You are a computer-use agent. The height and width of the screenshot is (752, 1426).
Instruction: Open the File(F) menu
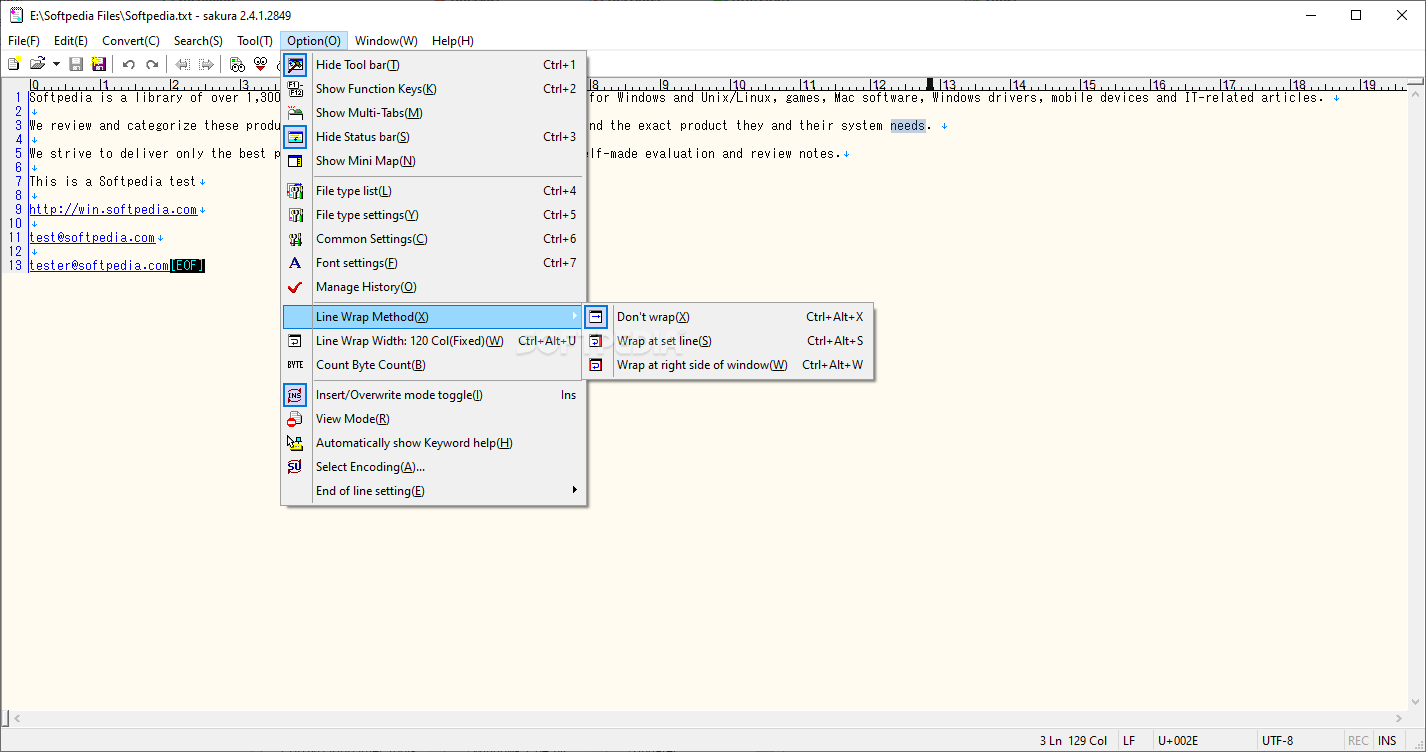click(24, 41)
